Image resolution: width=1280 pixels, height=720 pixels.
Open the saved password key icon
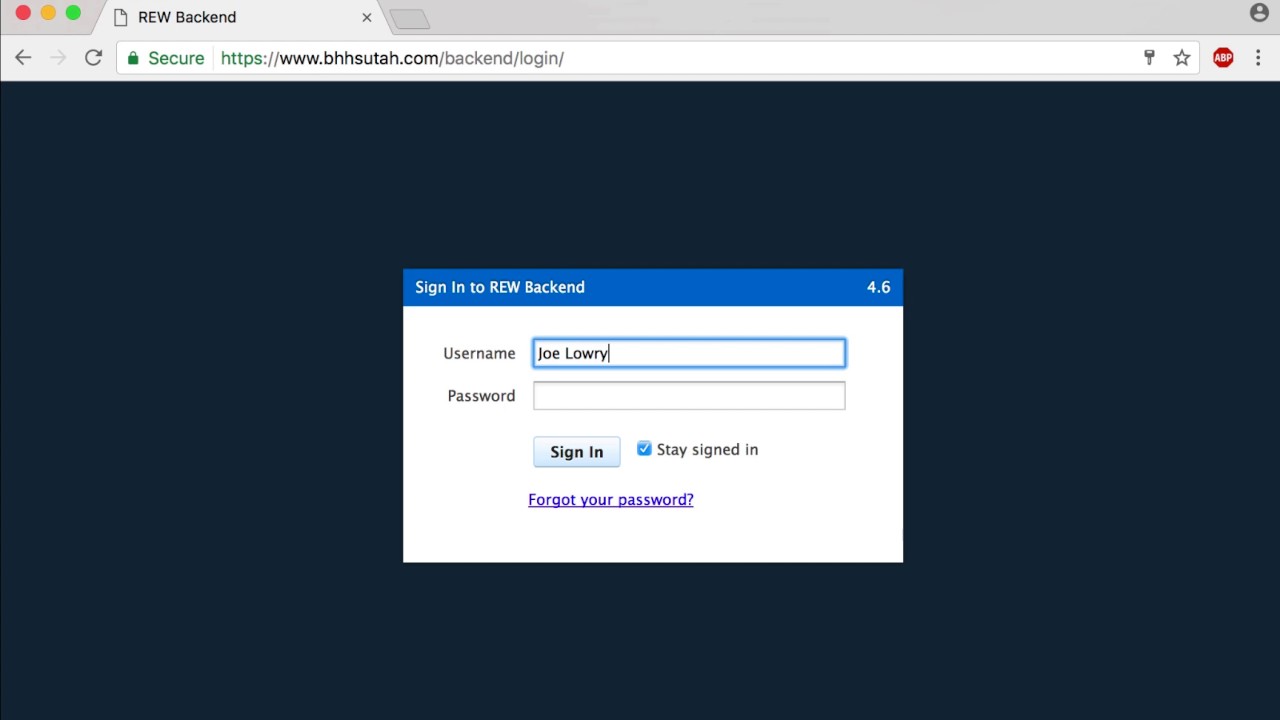click(1149, 58)
